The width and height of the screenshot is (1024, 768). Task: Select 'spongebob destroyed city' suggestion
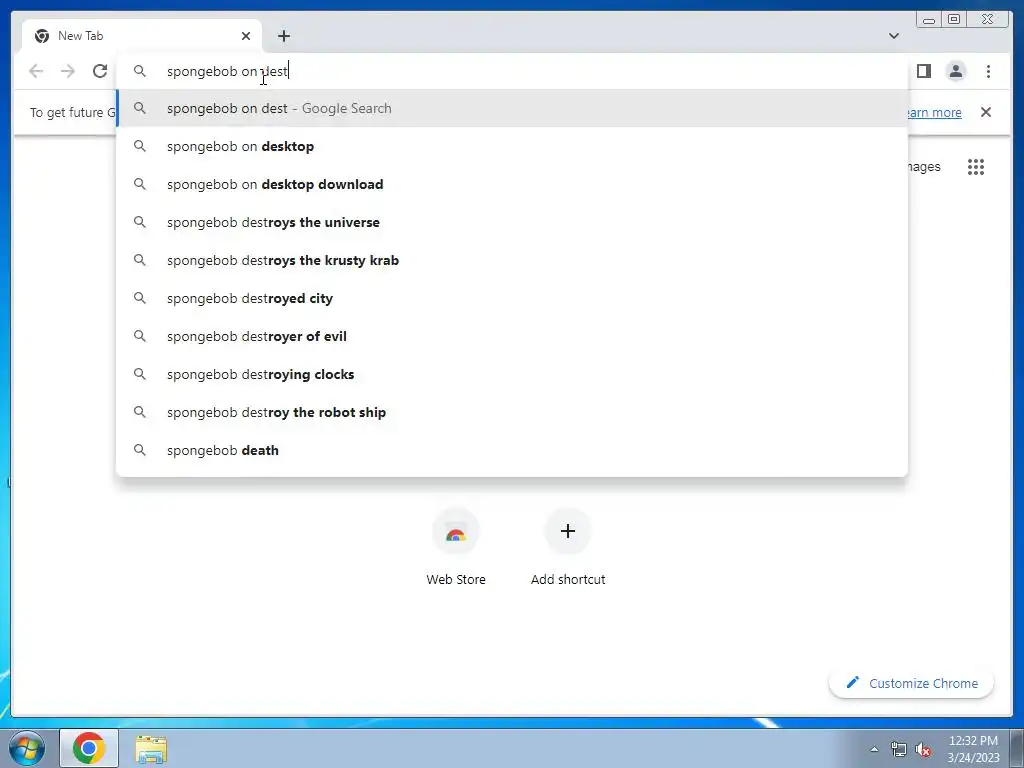pyautogui.click(x=512, y=298)
